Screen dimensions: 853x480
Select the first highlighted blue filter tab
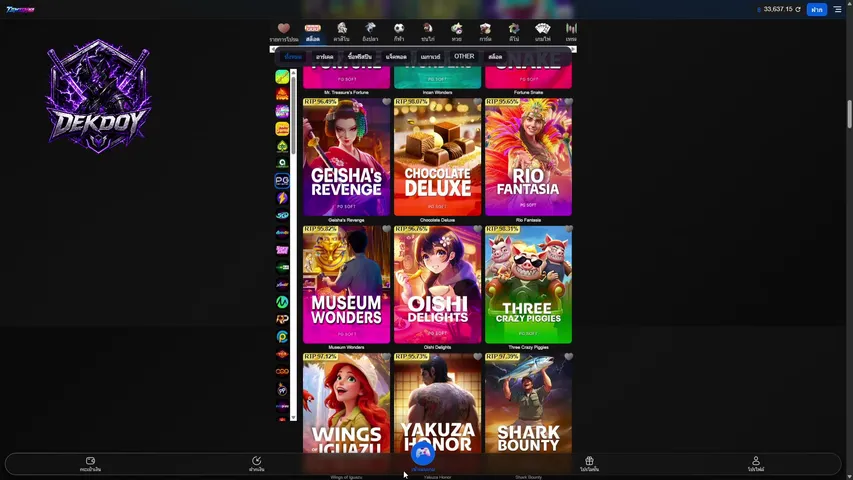[293, 57]
